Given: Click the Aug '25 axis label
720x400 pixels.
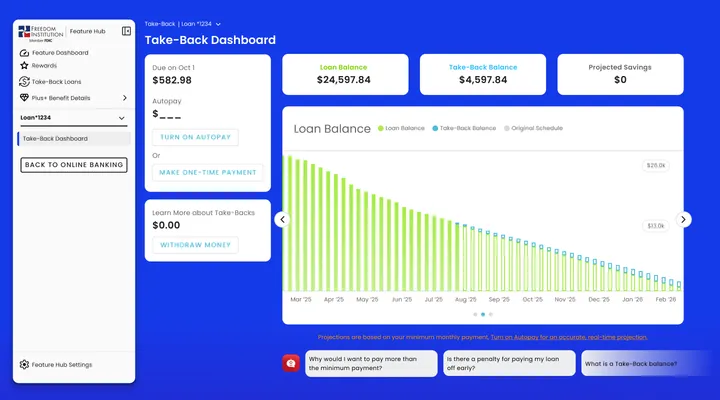Looking at the screenshot, I should point(466,299).
